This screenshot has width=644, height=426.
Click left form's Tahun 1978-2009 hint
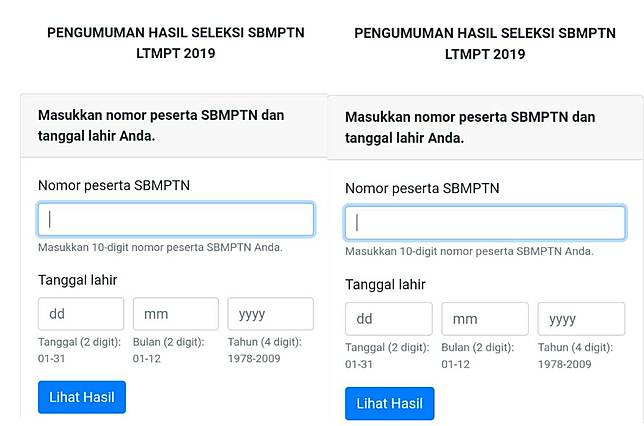270,349
